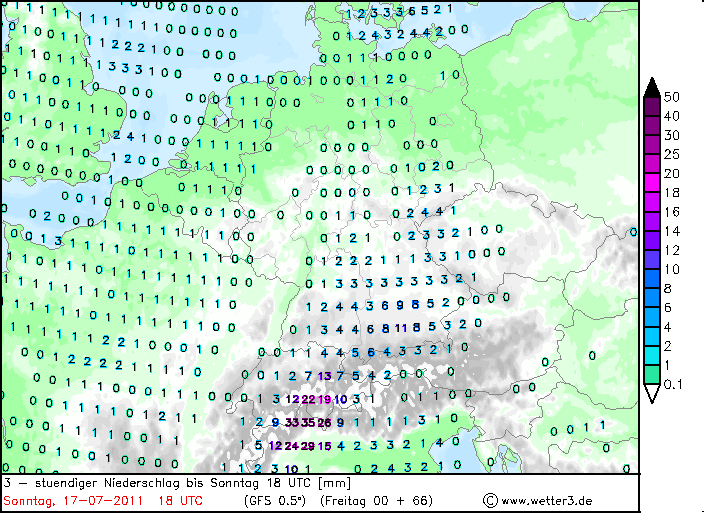
Task: Click the precipitation value 35 on the map
Action: pyautogui.click(x=308, y=422)
